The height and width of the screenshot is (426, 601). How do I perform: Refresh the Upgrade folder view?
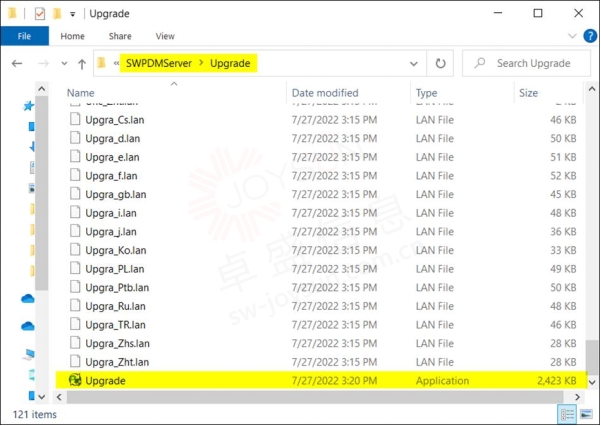[x=440, y=63]
